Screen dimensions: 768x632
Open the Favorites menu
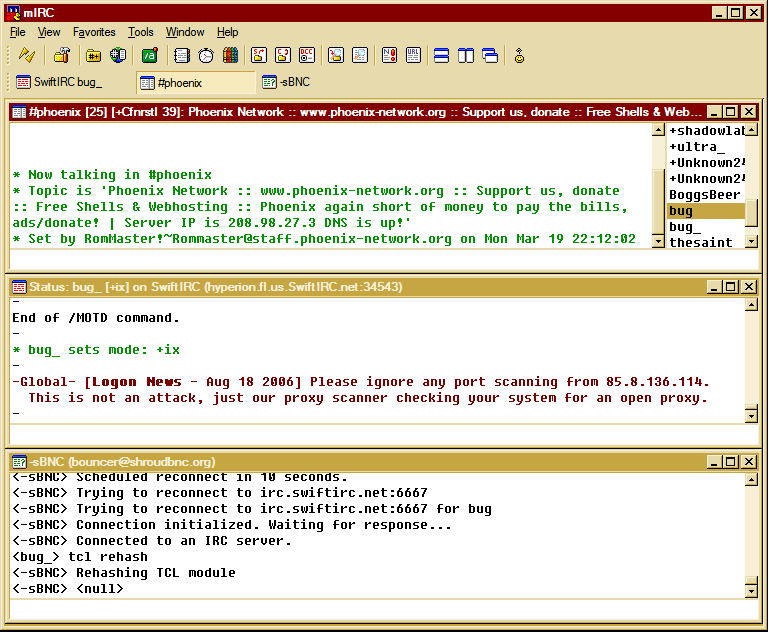[x=94, y=32]
